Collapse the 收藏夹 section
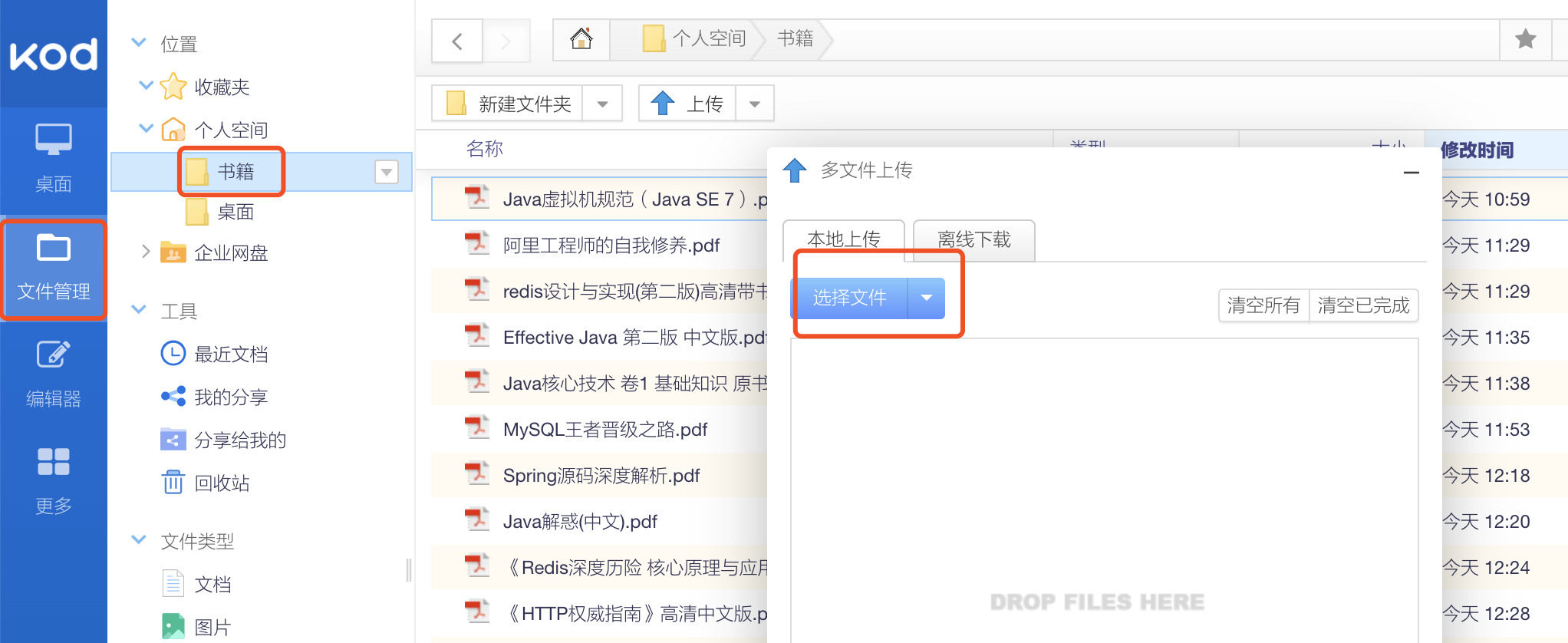Image resolution: width=1568 pixels, height=643 pixels. tap(146, 86)
